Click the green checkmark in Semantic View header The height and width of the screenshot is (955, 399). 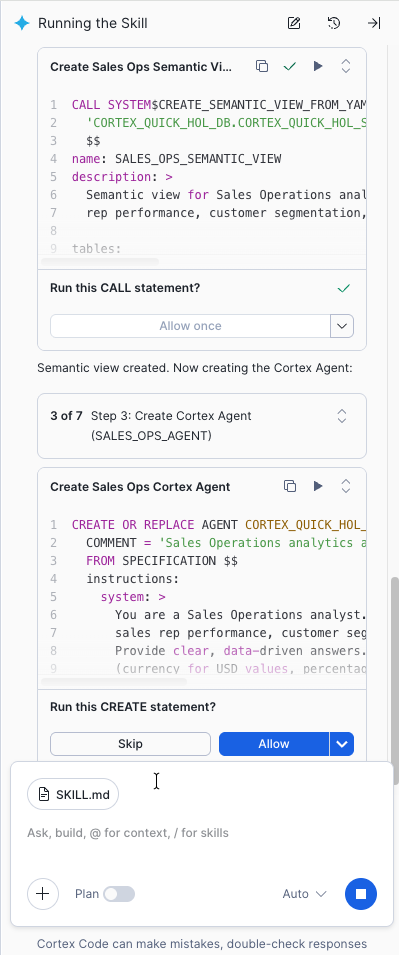pyautogui.click(x=289, y=66)
